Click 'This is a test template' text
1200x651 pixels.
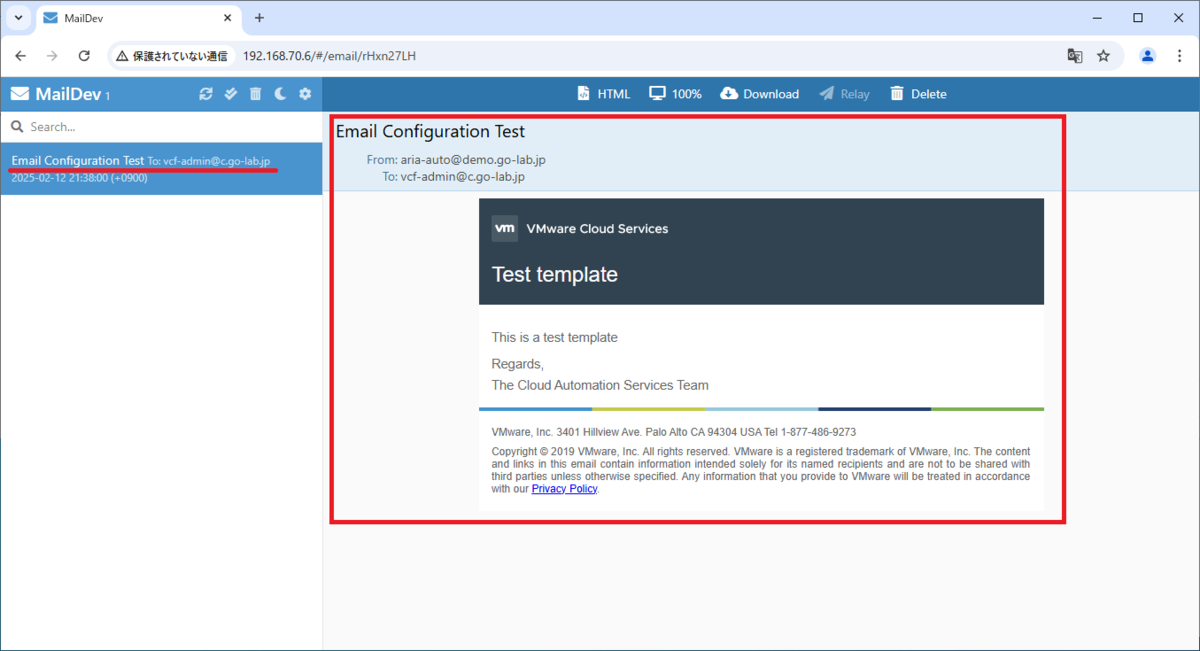point(555,337)
